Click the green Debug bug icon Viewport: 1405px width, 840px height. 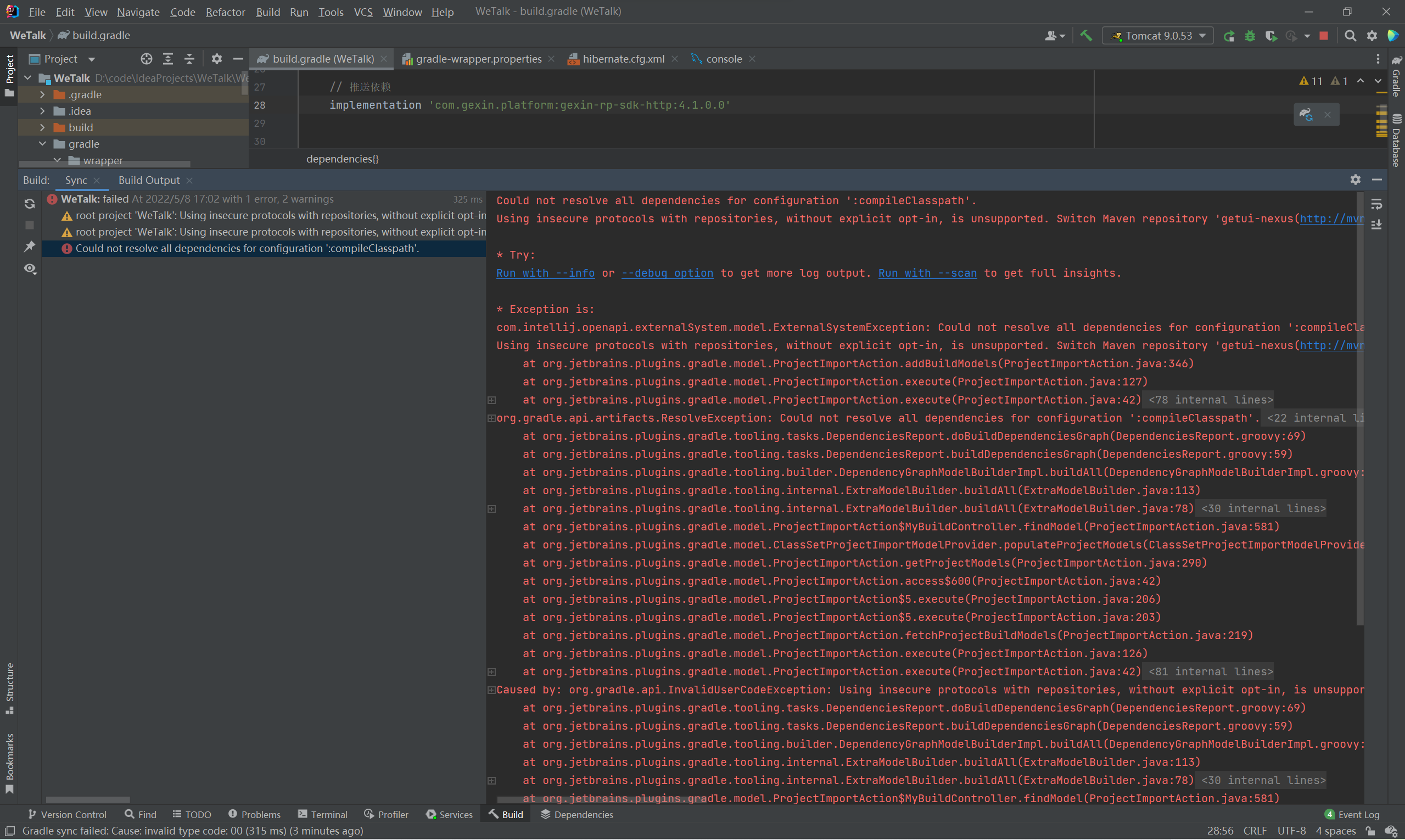1250,36
